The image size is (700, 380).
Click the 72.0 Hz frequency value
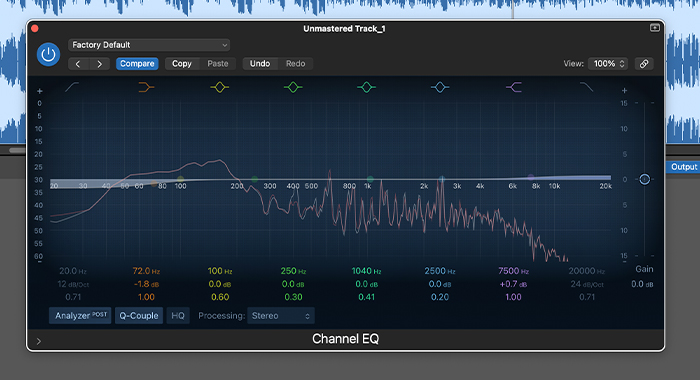[146, 271]
